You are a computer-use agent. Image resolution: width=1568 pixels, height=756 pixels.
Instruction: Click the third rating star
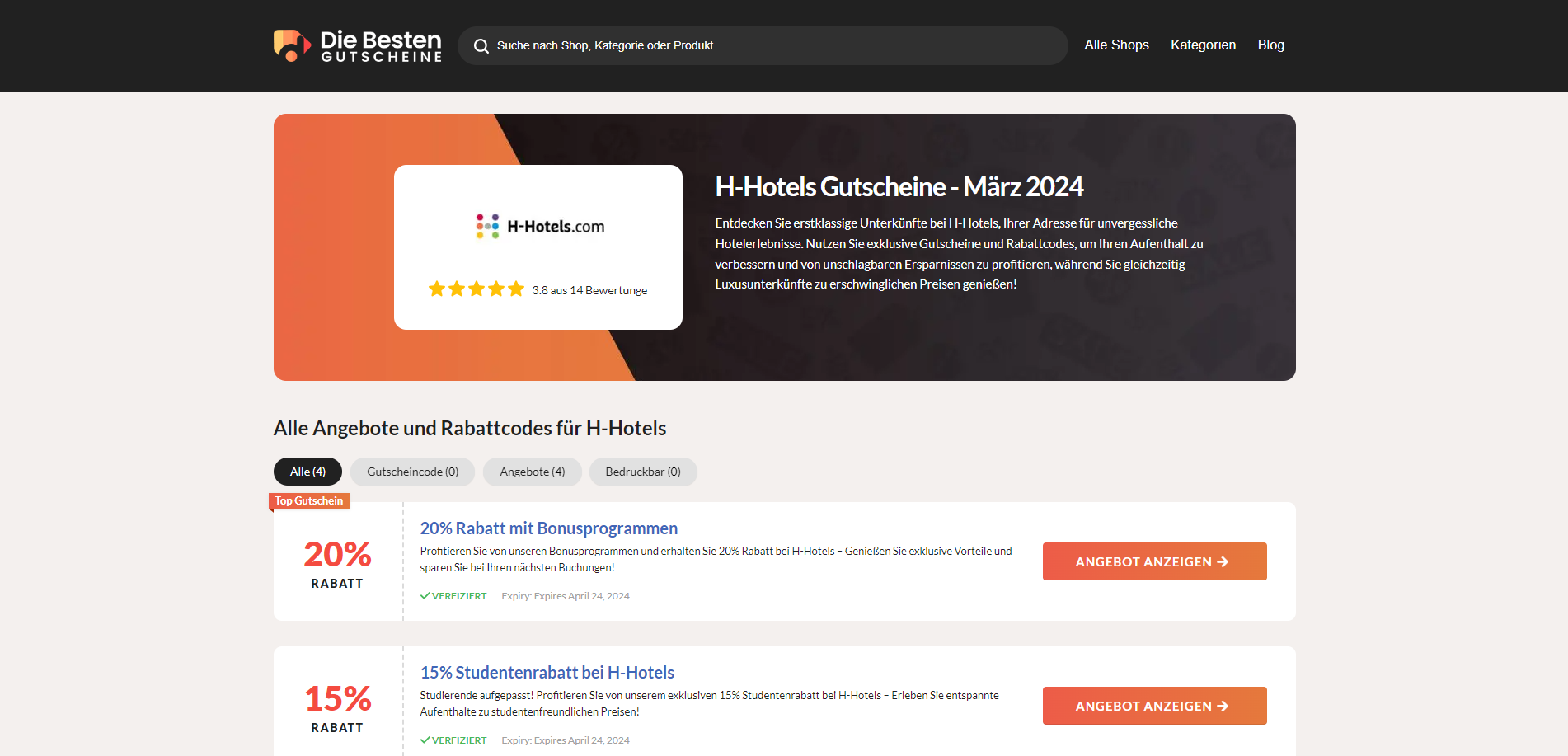[x=477, y=289]
